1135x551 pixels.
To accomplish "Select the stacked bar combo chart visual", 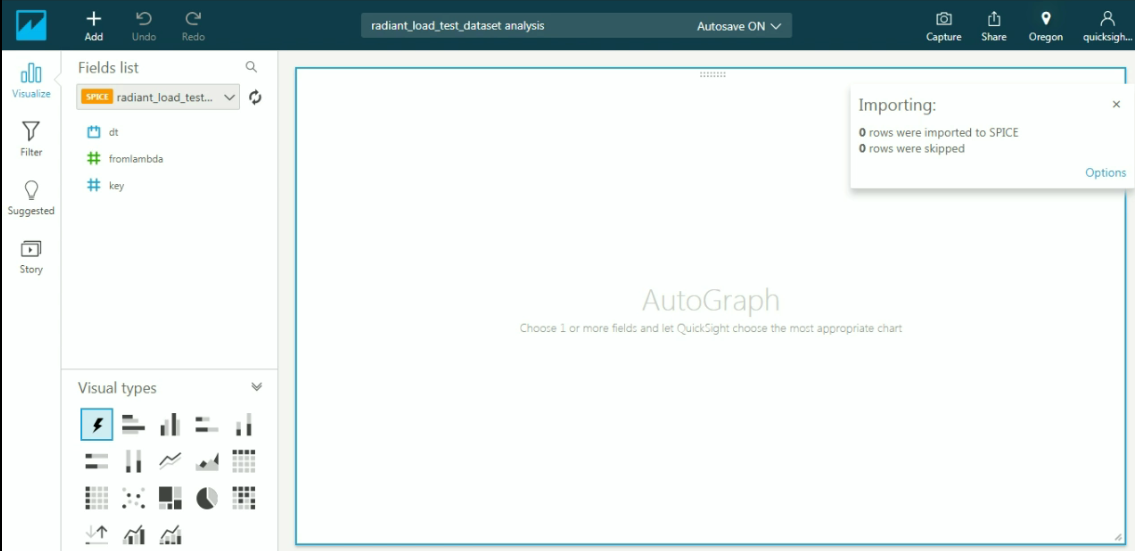I will [170, 534].
